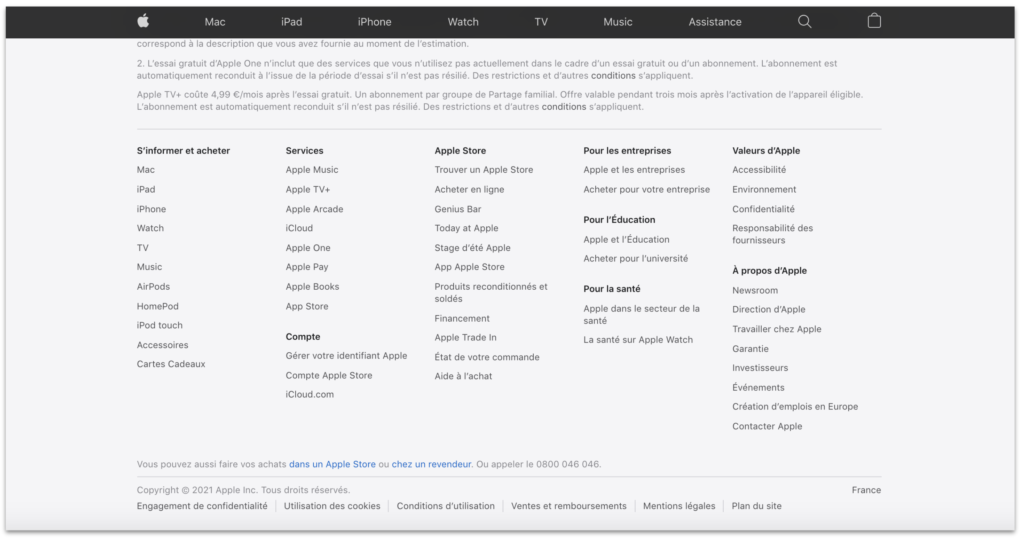1024x541 pixels.
Task: Follow the 'dans un Apple Store' link
Action: [x=332, y=464]
